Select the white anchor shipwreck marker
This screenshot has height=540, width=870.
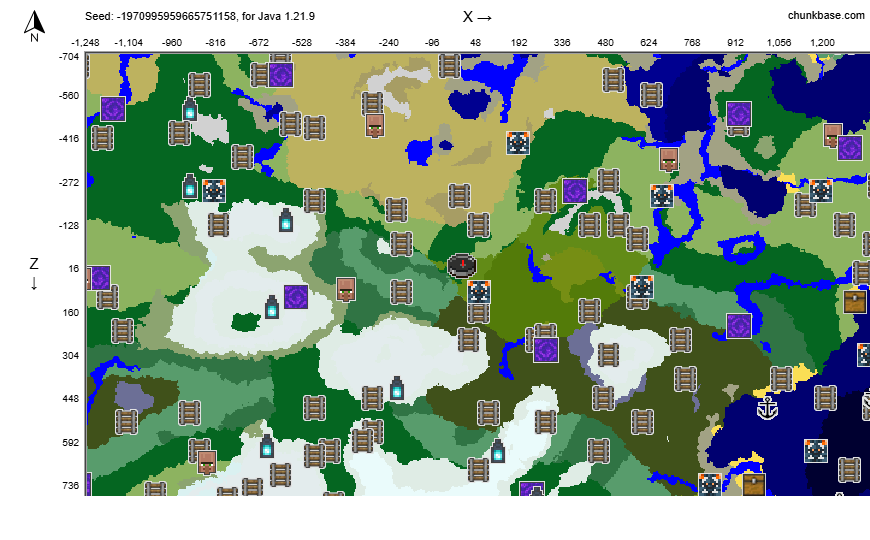[x=767, y=408]
